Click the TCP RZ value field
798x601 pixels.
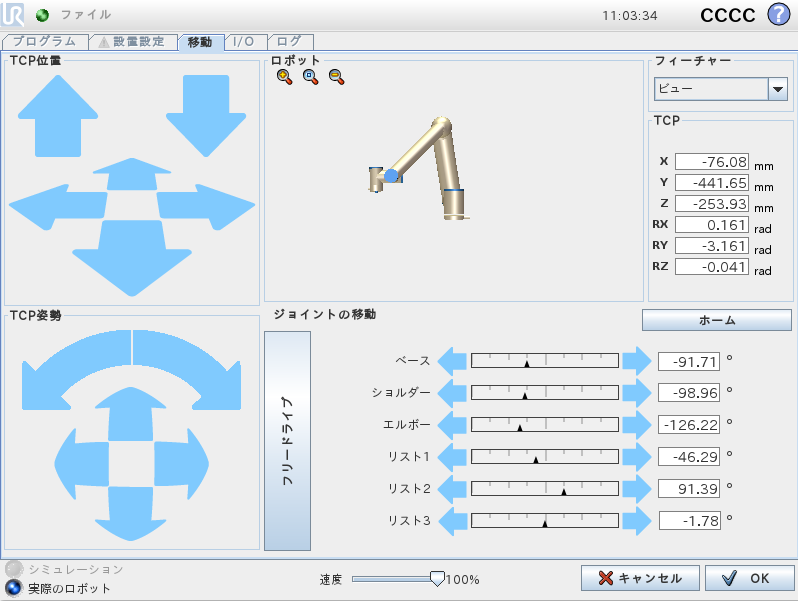(x=711, y=267)
